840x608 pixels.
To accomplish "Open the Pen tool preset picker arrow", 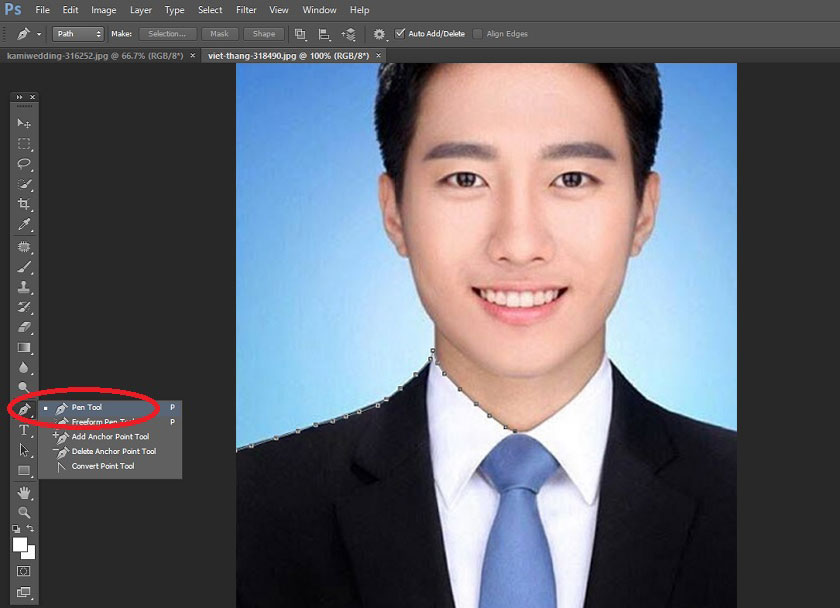I will click(39, 34).
